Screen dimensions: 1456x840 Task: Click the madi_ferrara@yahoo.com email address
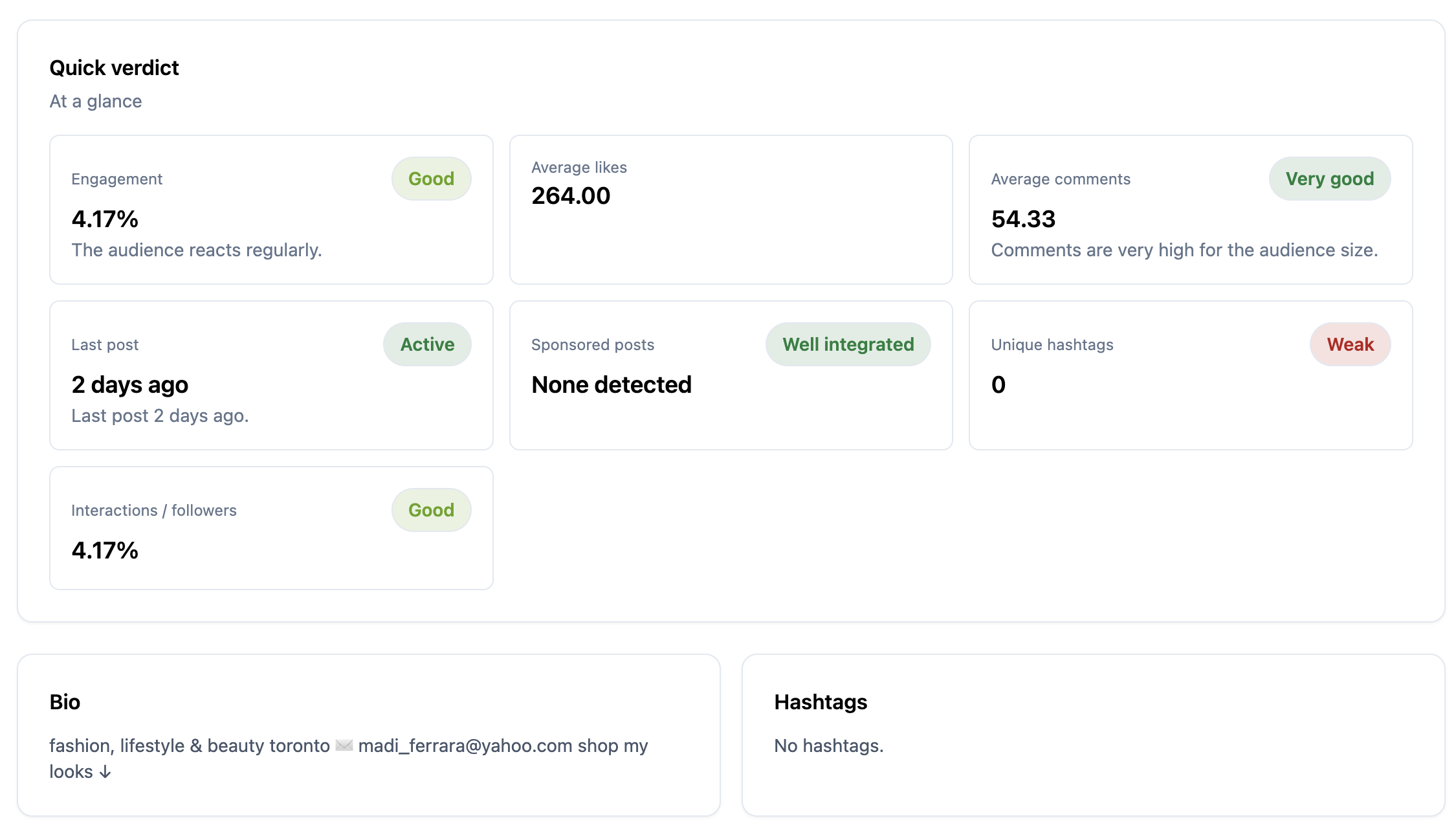(x=465, y=746)
